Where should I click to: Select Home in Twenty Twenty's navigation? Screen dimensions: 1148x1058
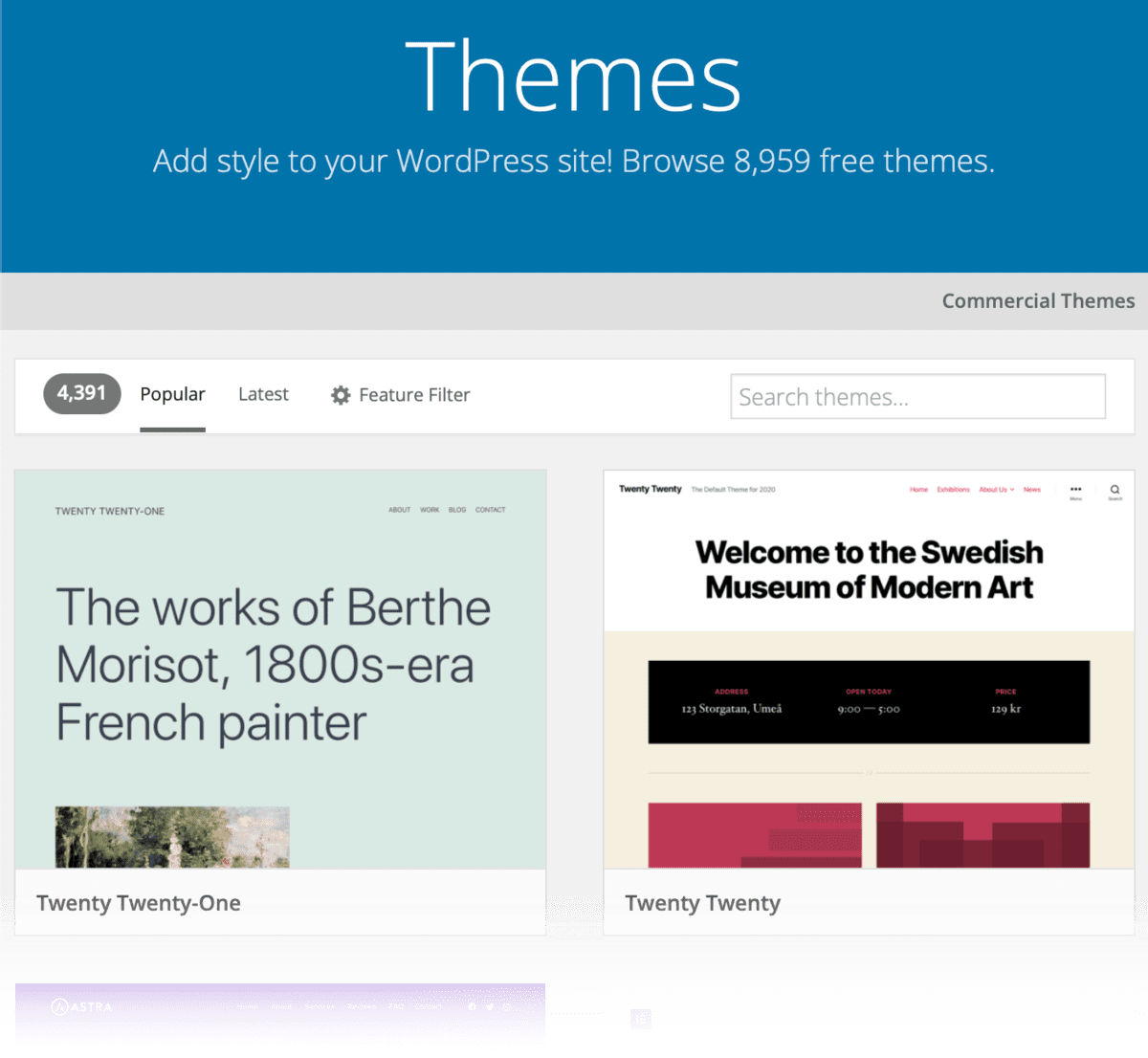point(918,489)
